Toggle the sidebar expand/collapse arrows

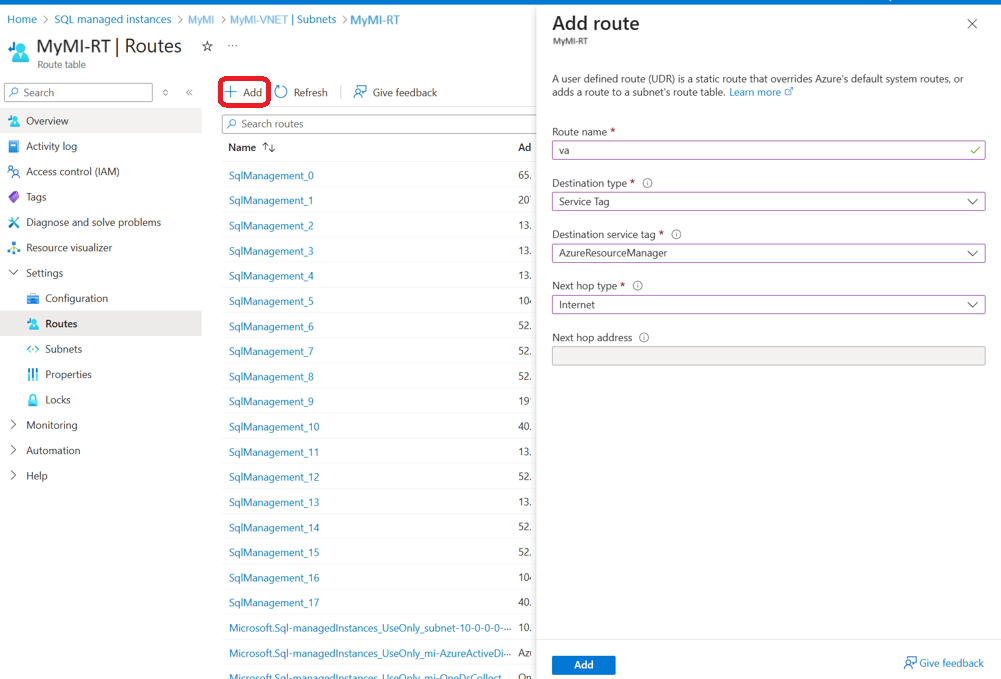165,93
